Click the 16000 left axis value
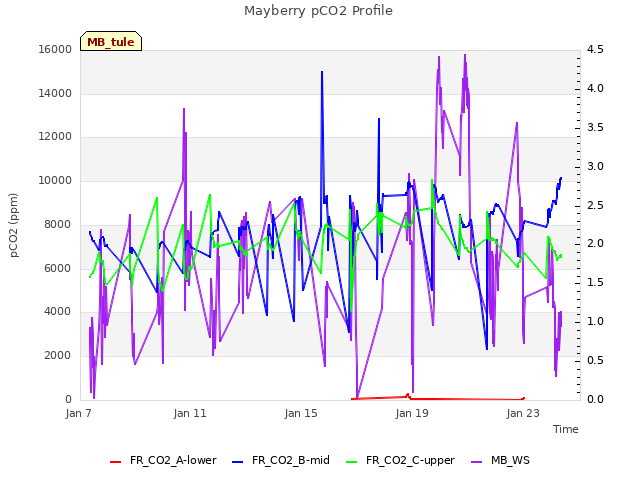This screenshot has height=480, width=640. pos(55,49)
